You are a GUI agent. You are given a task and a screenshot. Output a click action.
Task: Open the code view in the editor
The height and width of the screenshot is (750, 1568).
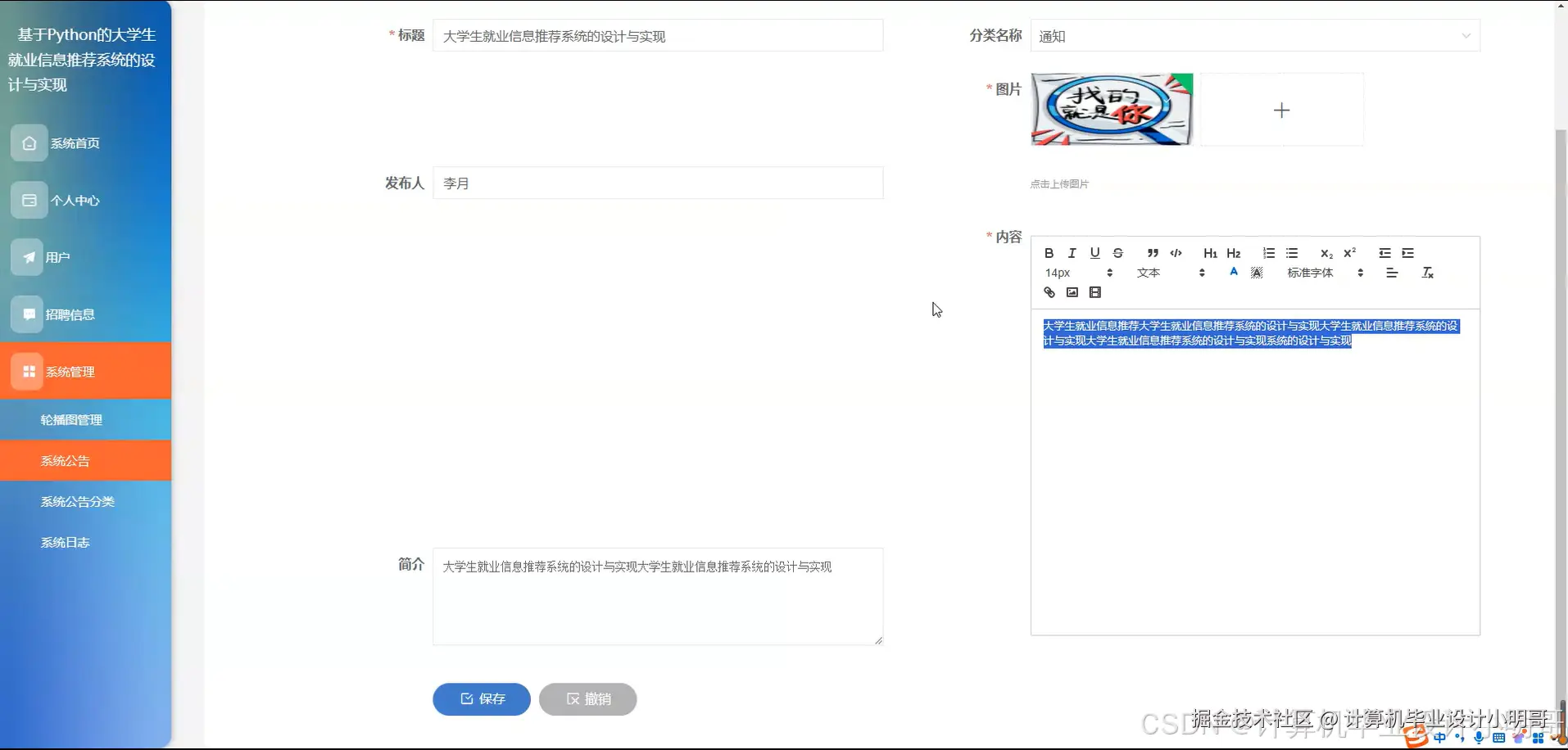(1176, 253)
